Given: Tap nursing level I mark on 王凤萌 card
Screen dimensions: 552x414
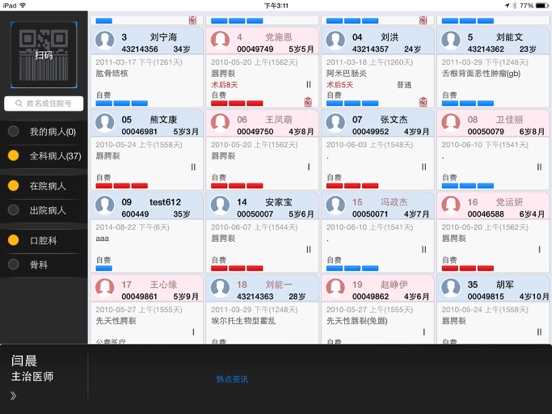Looking at the screenshot, I should 309,167.
